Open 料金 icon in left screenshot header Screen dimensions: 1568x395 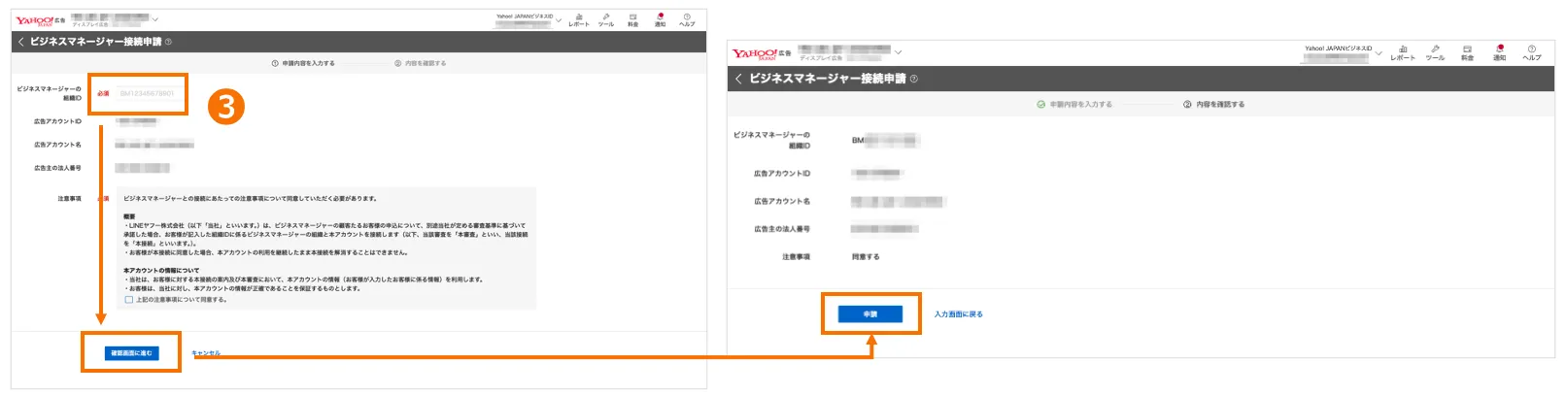click(x=632, y=19)
